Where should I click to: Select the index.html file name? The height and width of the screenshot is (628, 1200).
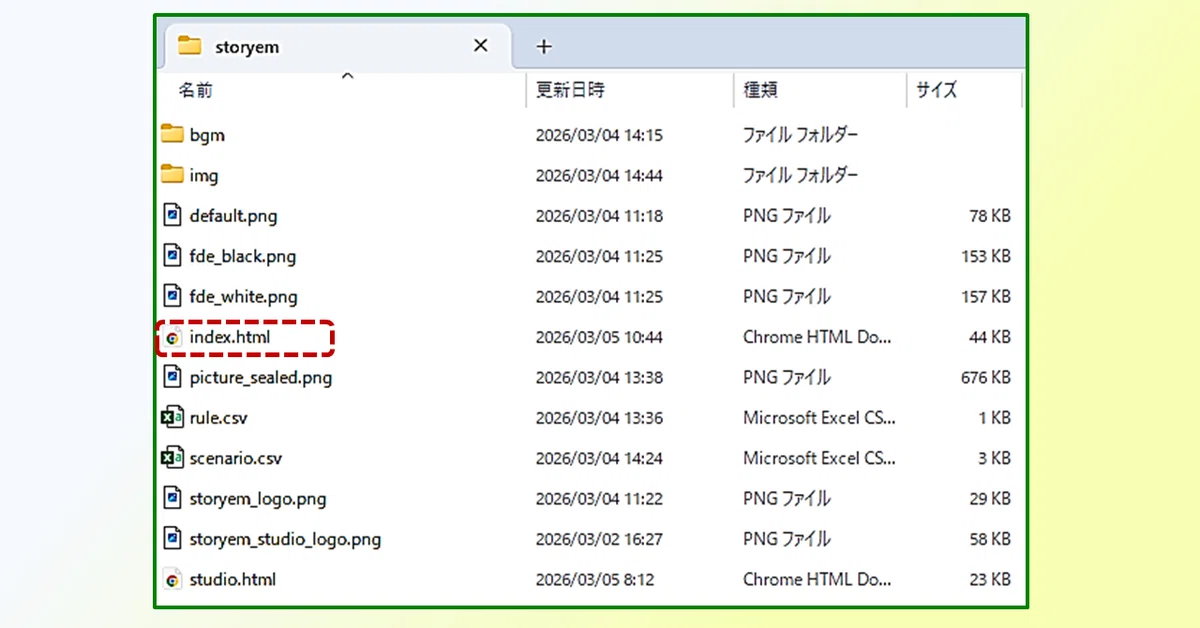pyautogui.click(x=230, y=337)
